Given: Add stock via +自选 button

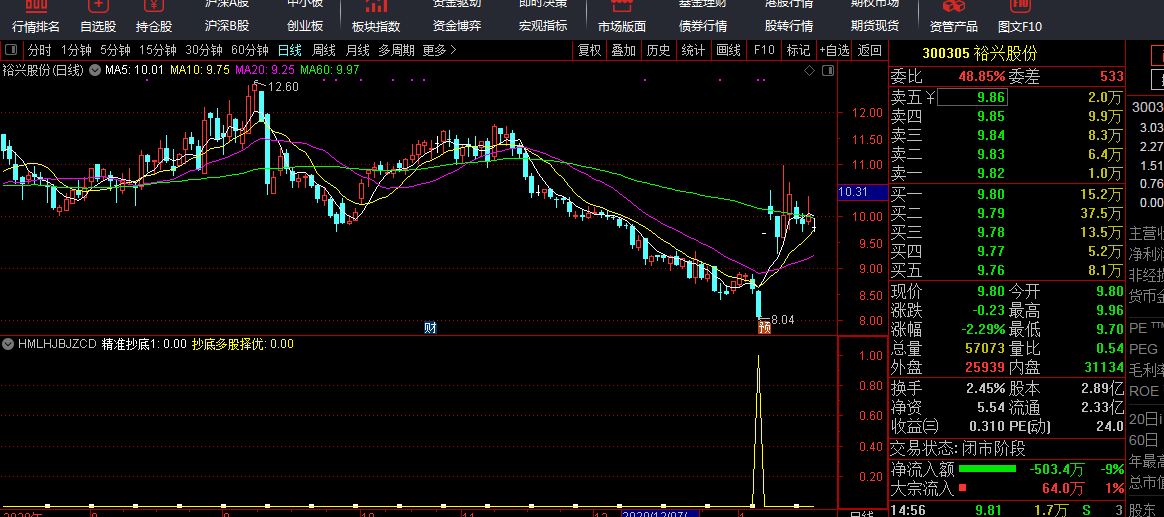Looking at the screenshot, I should [x=834, y=51].
